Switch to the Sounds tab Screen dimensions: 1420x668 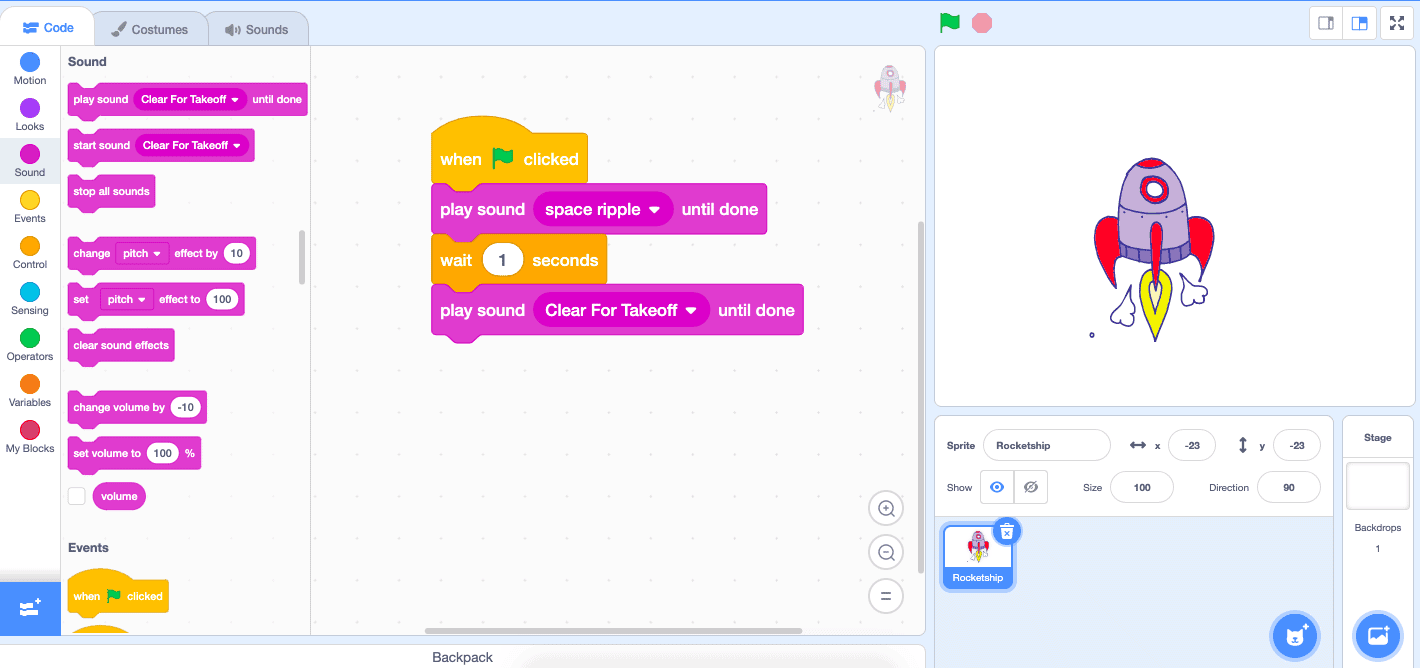coord(257,29)
